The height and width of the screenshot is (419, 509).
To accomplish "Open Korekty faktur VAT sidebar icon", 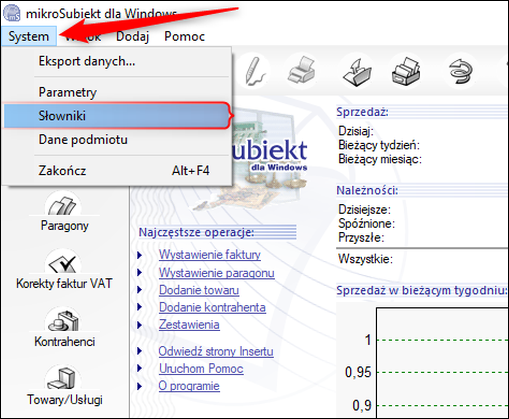I will click(64, 269).
